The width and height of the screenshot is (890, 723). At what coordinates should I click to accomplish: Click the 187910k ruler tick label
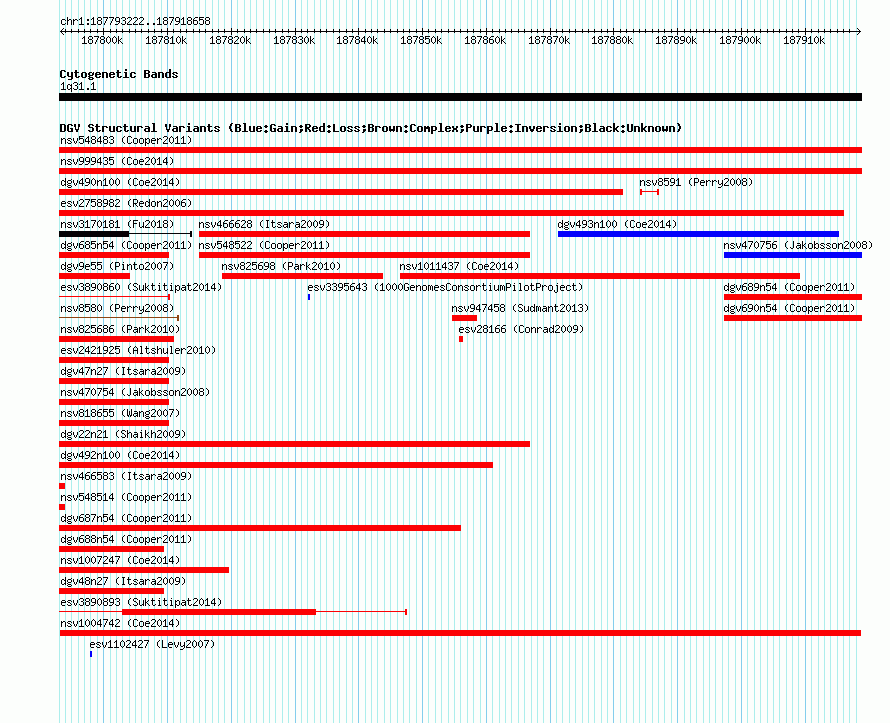(x=804, y=40)
